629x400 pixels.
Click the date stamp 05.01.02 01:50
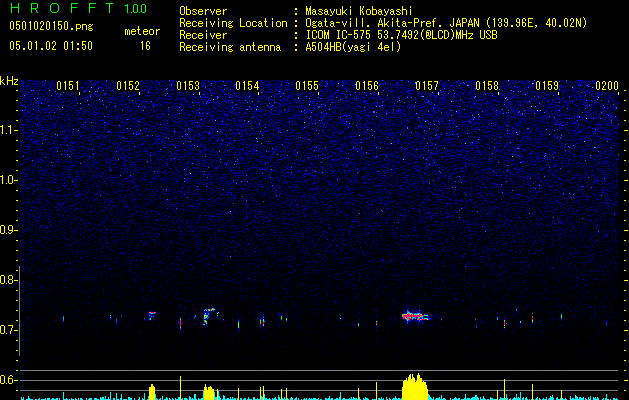coord(51,46)
